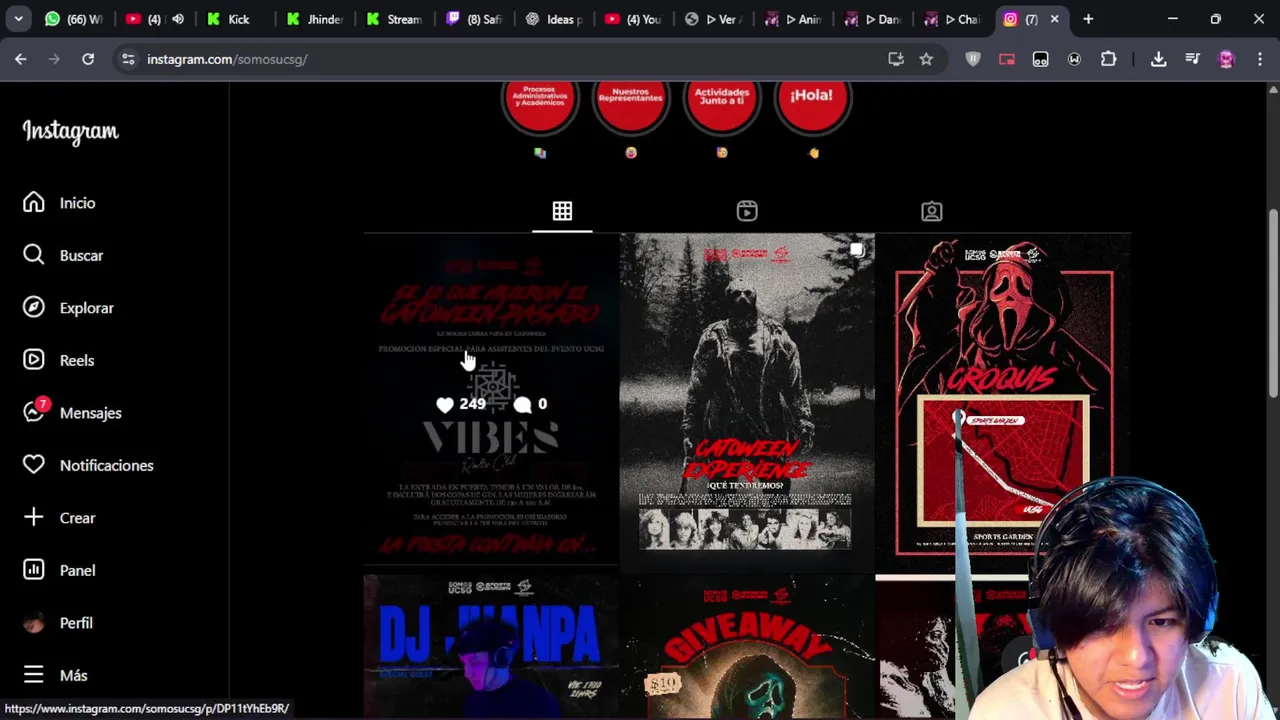Open the Chrome profile avatar
1280x720 pixels.
[1226, 59]
